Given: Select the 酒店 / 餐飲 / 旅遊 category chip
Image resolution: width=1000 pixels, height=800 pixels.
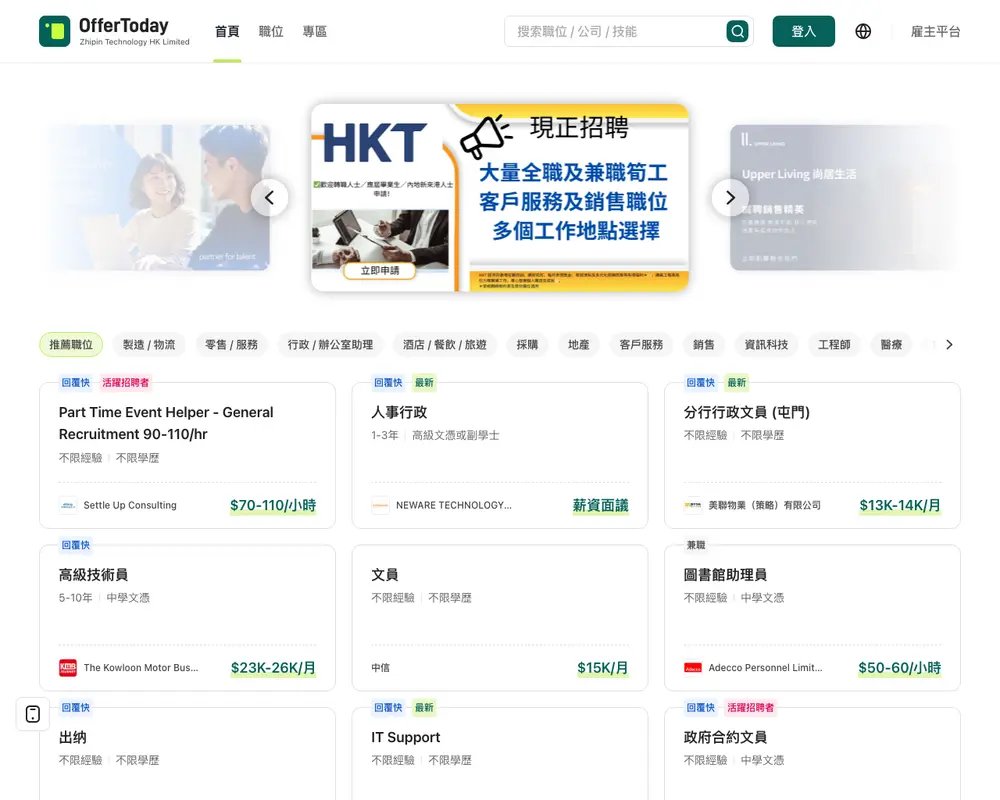Looking at the screenshot, I should [x=445, y=344].
